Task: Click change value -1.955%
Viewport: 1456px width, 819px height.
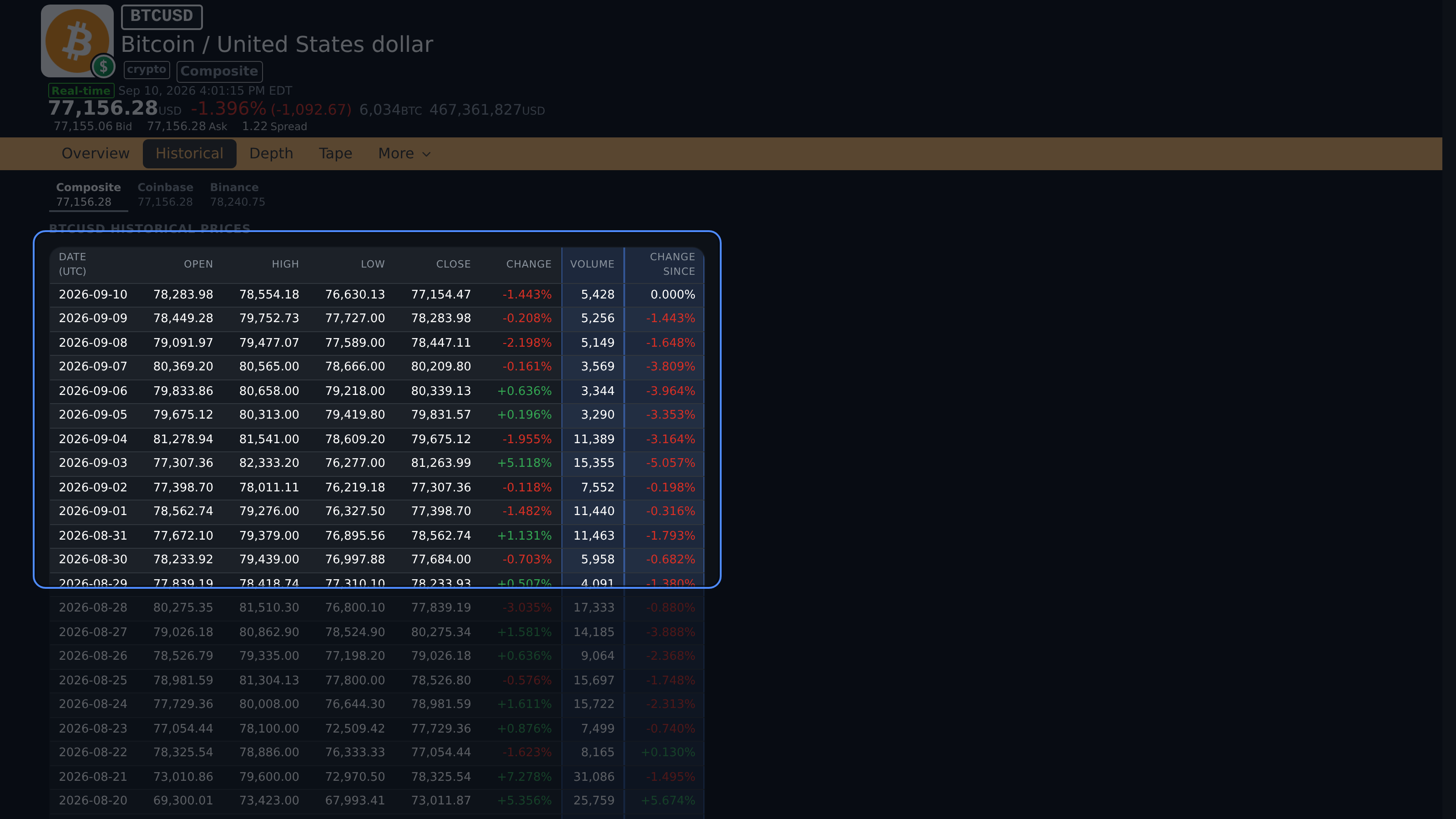Action: coord(527,439)
